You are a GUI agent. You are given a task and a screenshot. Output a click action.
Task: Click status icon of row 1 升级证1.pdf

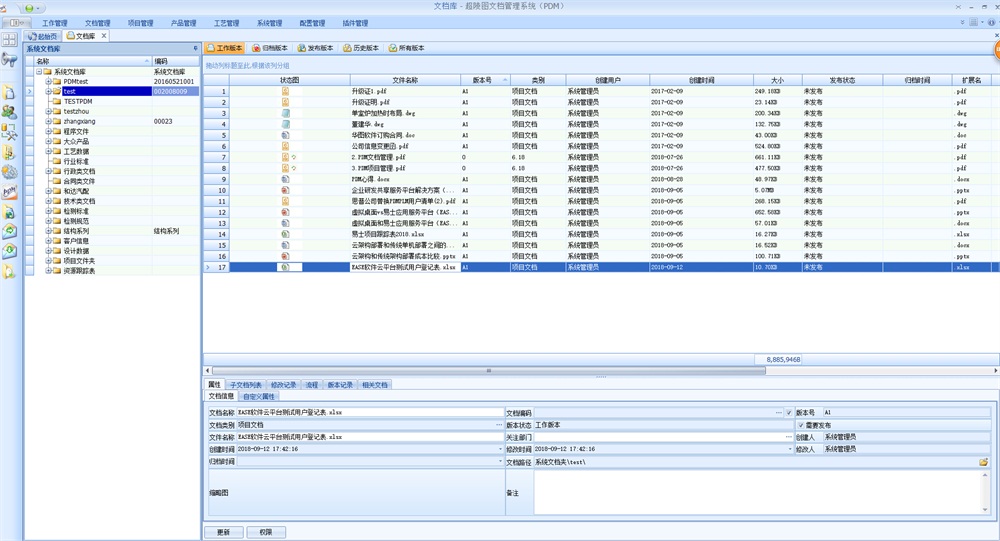285,91
